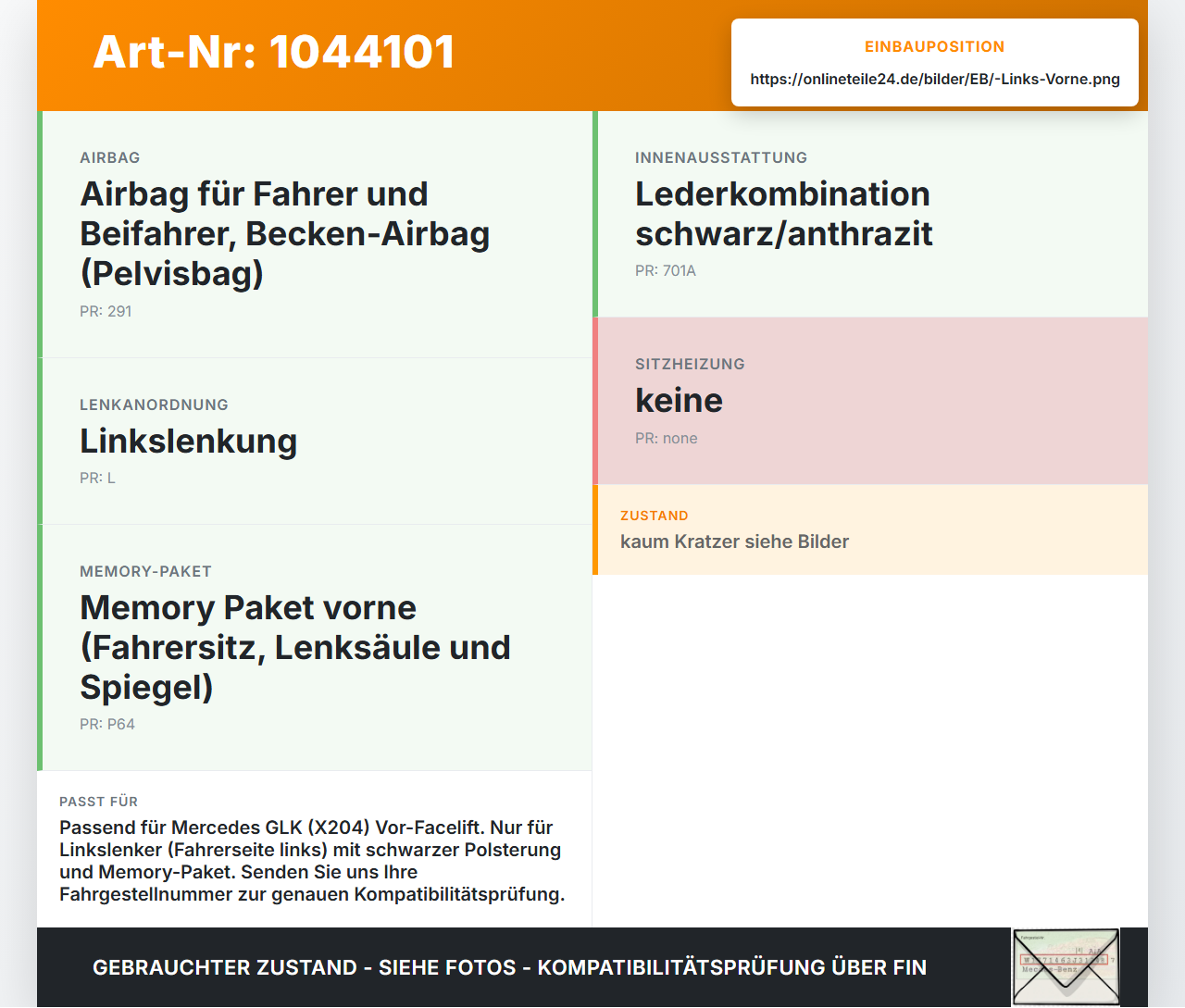Image resolution: width=1185 pixels, height=1008 pixels.
Task: Click the kaum Kratzer siehe Bilder text
Action: (734, 541)
